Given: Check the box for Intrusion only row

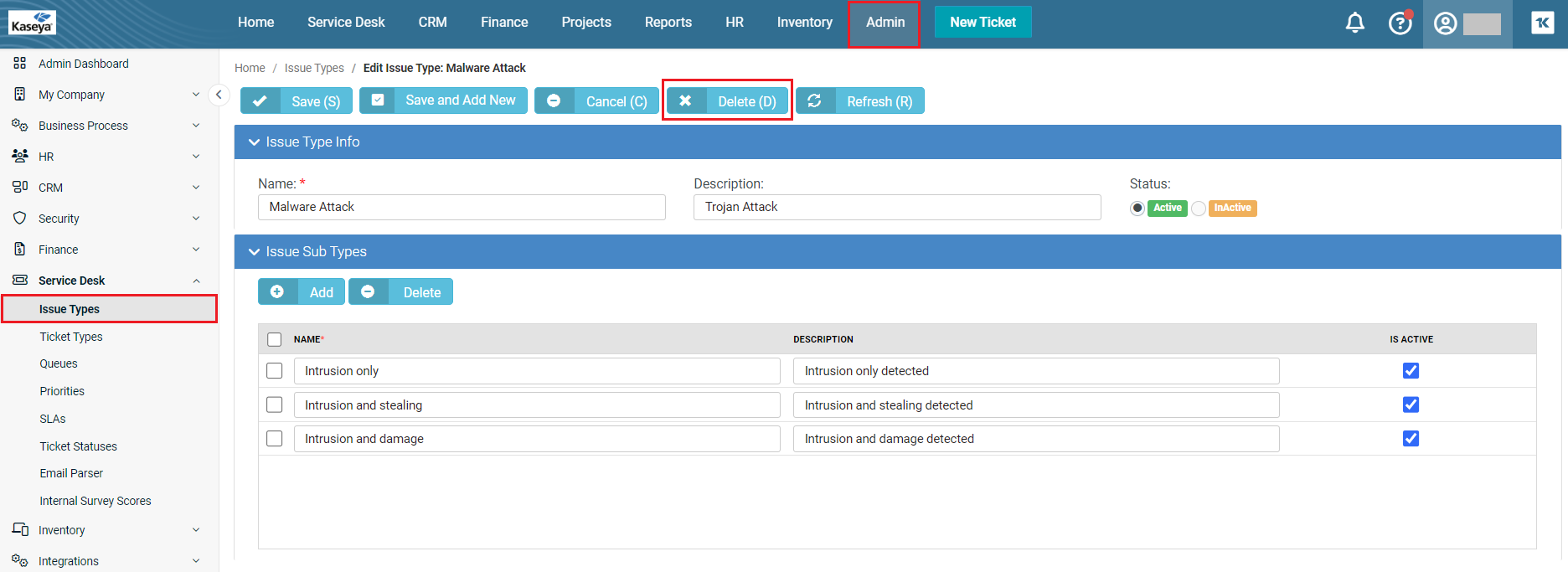Looking at the screenshot, I should click(275, 371).
